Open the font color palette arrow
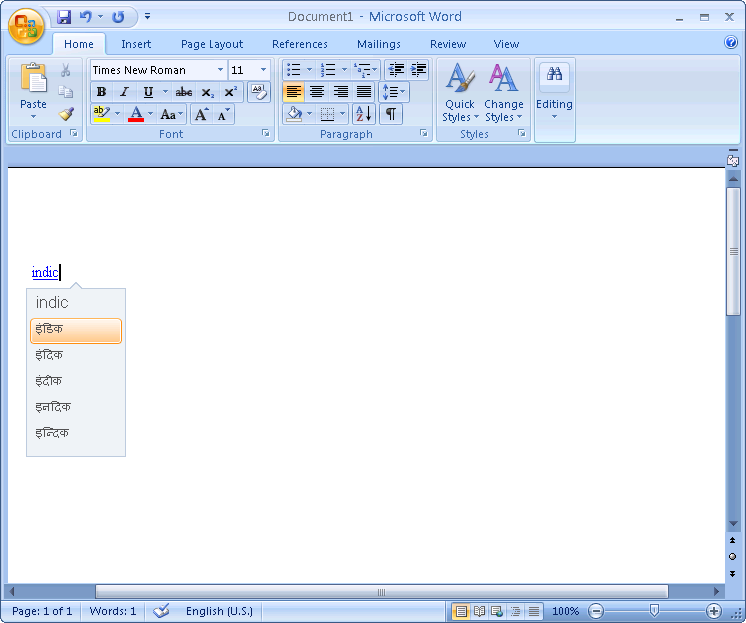The height and width of the screenshot is (623, 746). click(x=150, y=114)
